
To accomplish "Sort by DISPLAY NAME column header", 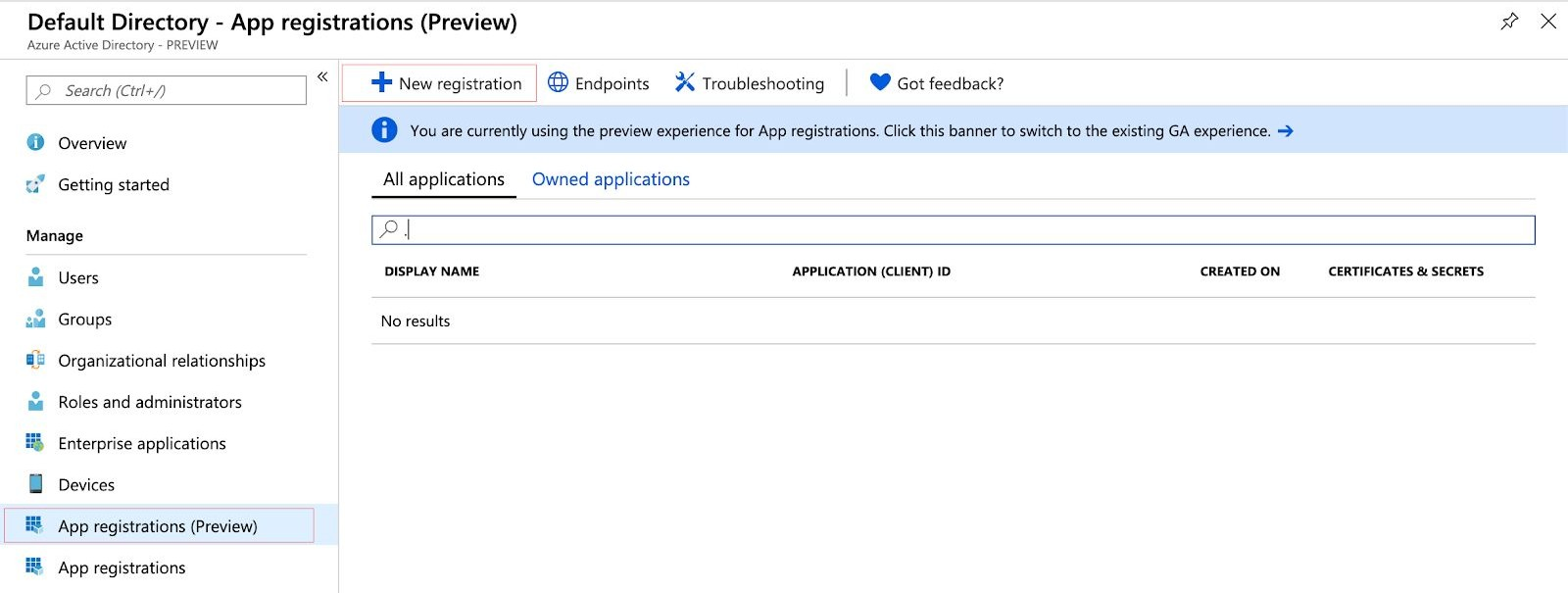I will tap(432, 272).
